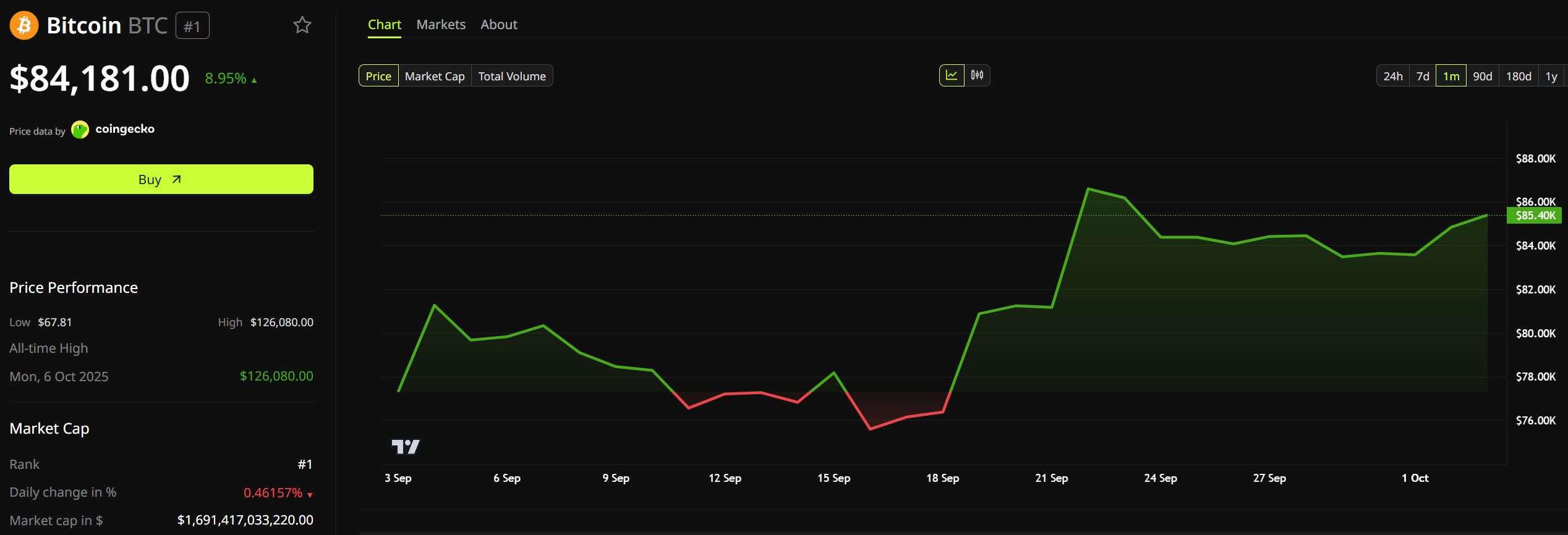
Task: Click the Buy button
Action: pos(161,179)
